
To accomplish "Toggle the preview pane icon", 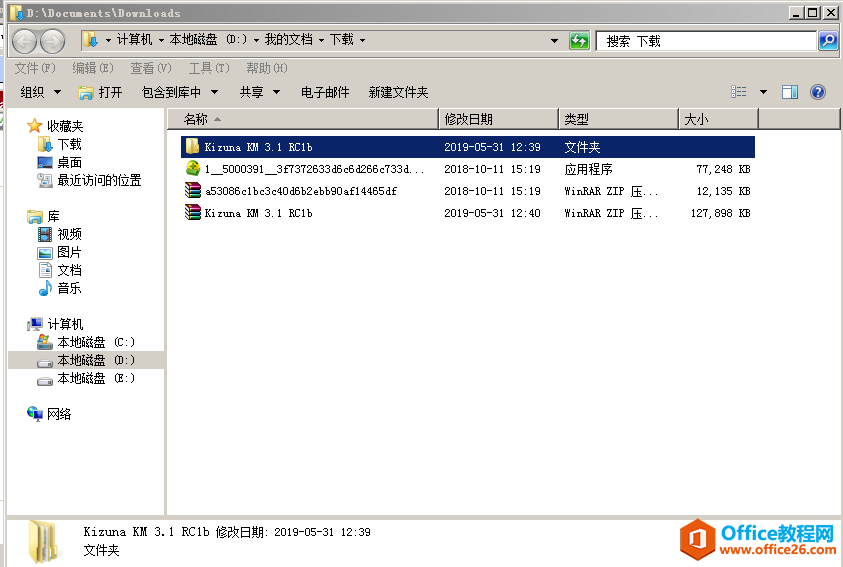I will [x=789, y=92].
